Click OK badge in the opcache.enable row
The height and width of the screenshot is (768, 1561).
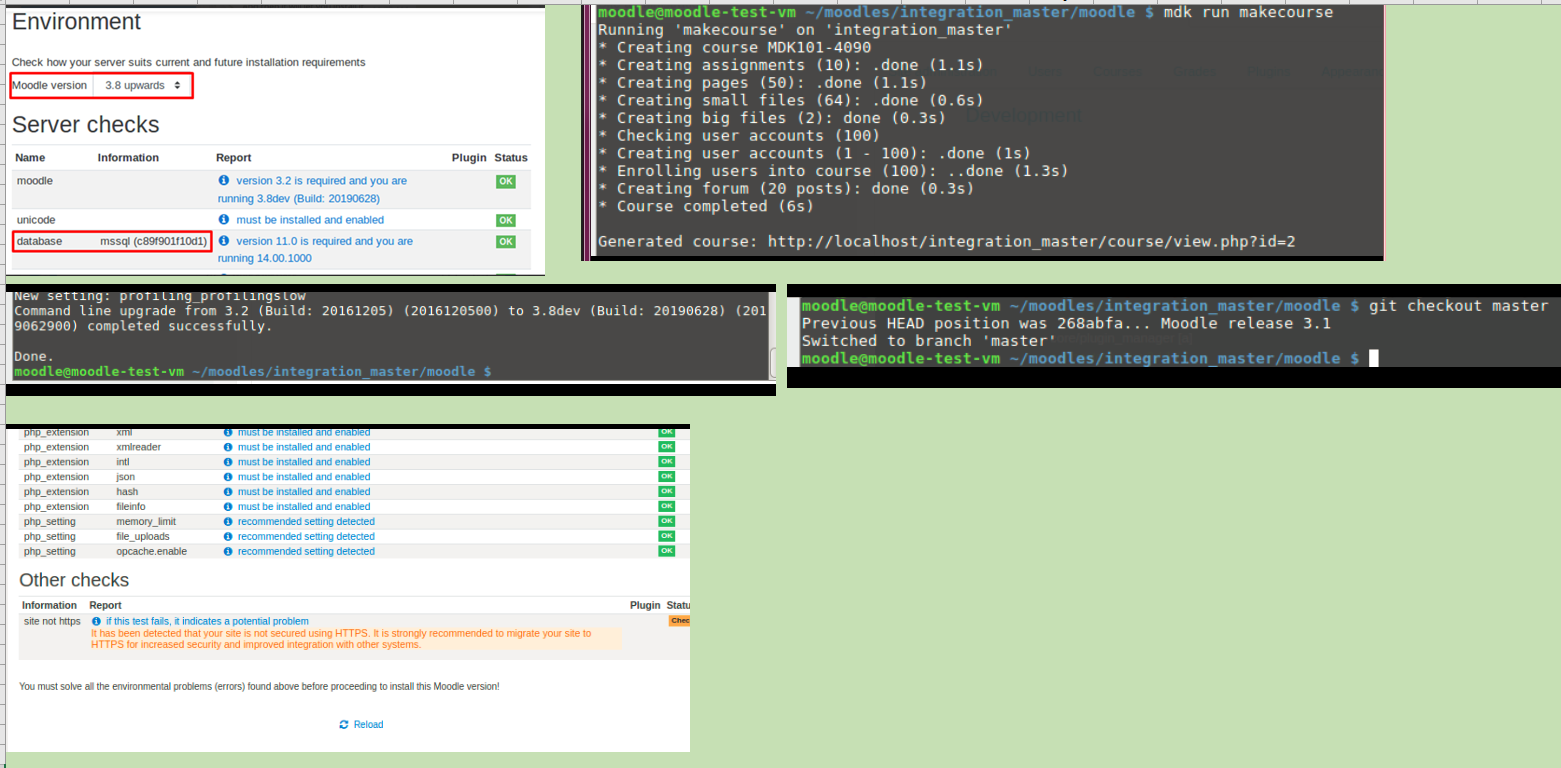[x=666, y=552]
